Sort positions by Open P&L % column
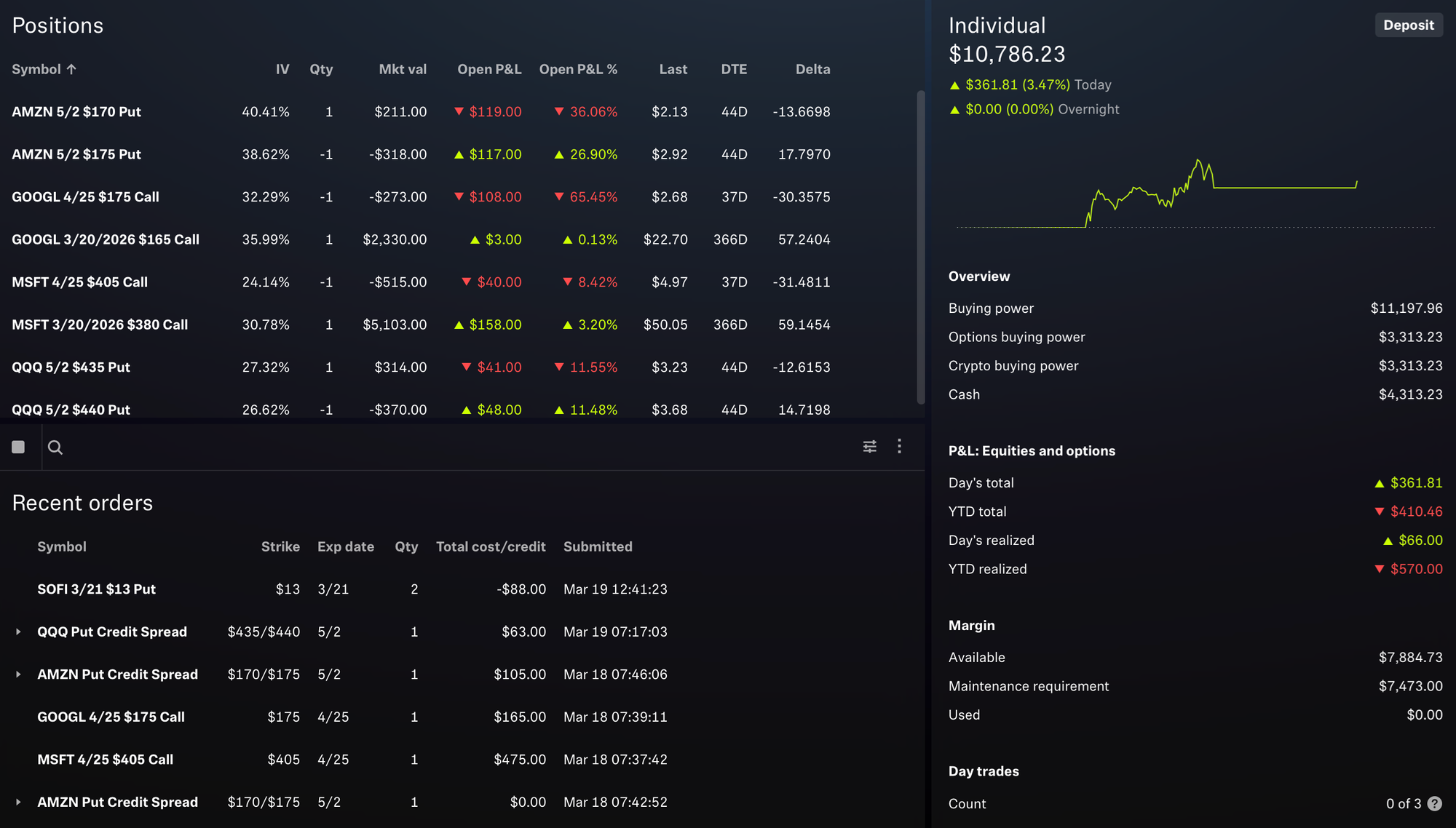Screen dimensions: 1456x828 pos(578,69)
